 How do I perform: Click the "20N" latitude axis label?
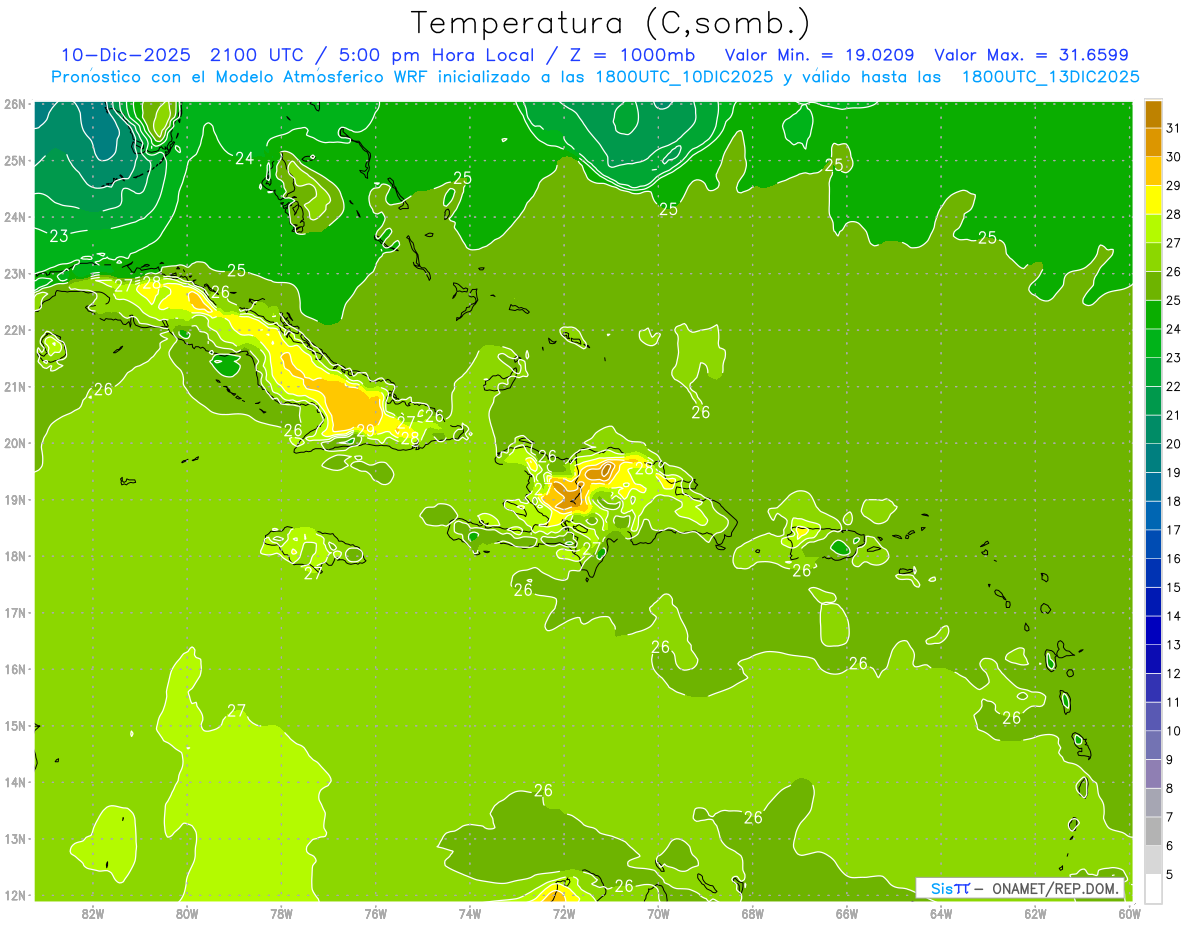coord(15,443)
